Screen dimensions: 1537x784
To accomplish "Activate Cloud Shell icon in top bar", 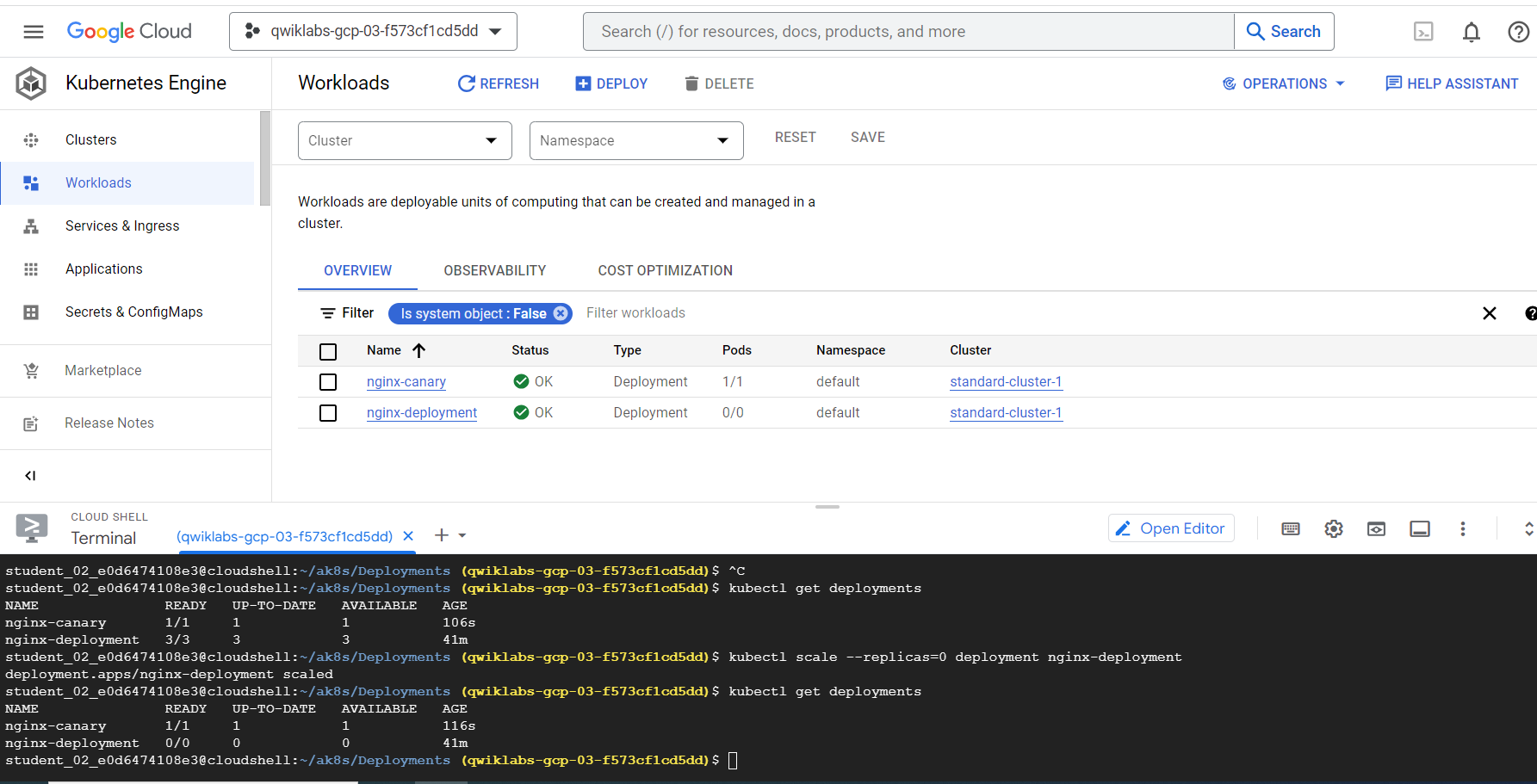I will pos(1423,32).
